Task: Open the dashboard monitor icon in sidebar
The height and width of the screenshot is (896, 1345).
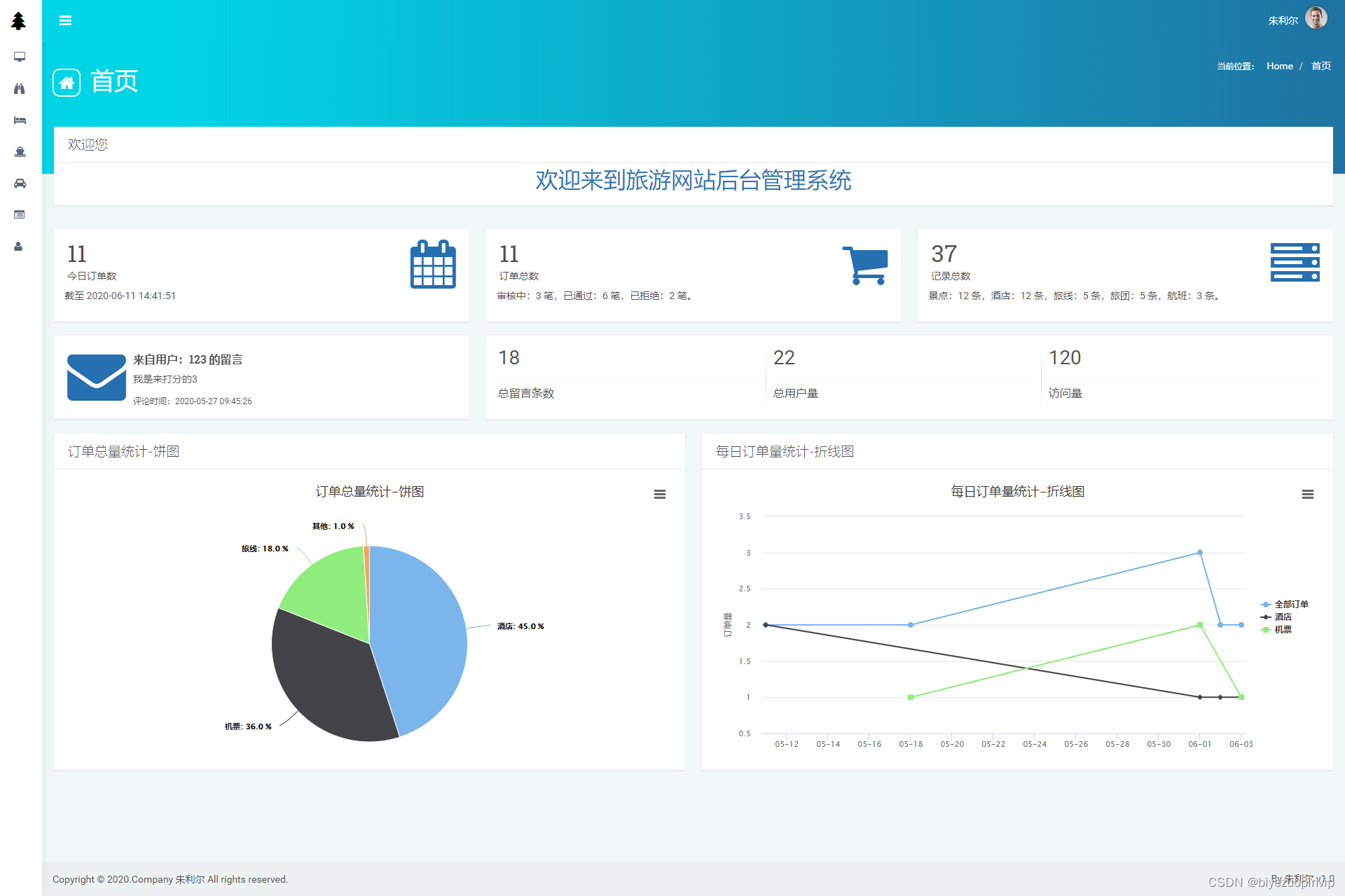Action: pos(19,57)
